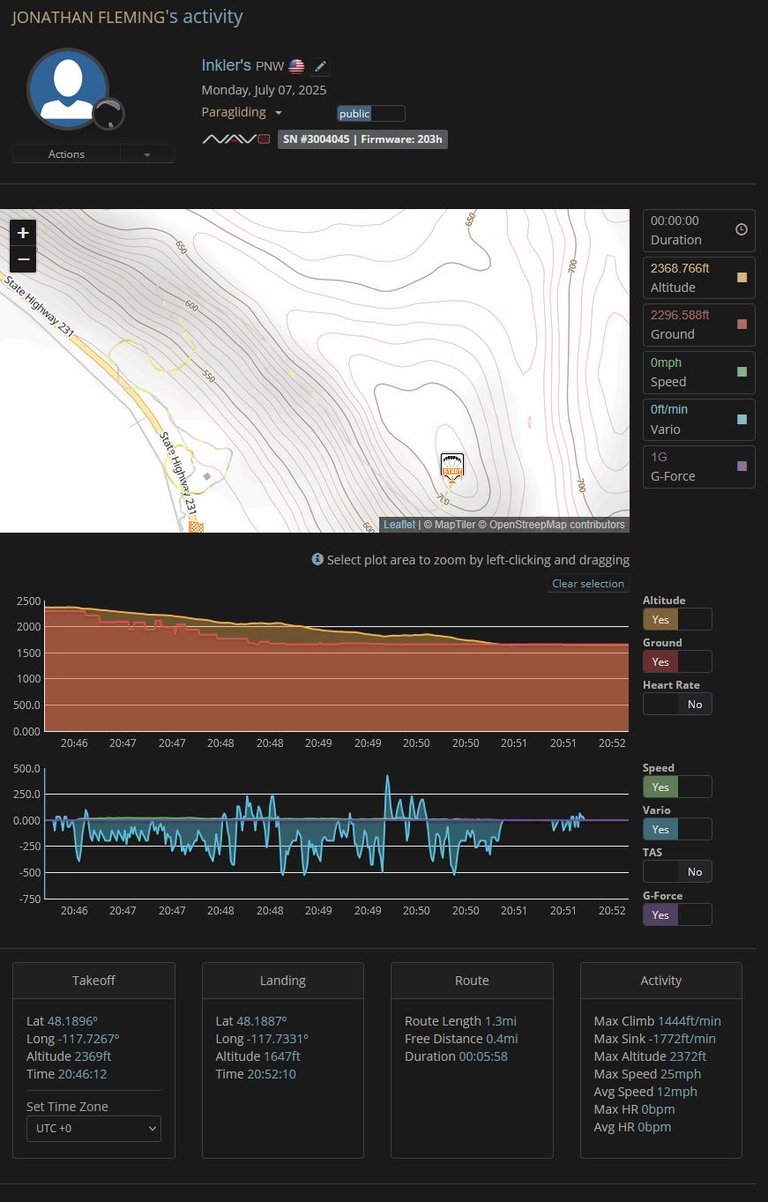Click Free Distance 0.4mi value
This screenshot has height=1202, width=768.
click(x=502, y=1039)
